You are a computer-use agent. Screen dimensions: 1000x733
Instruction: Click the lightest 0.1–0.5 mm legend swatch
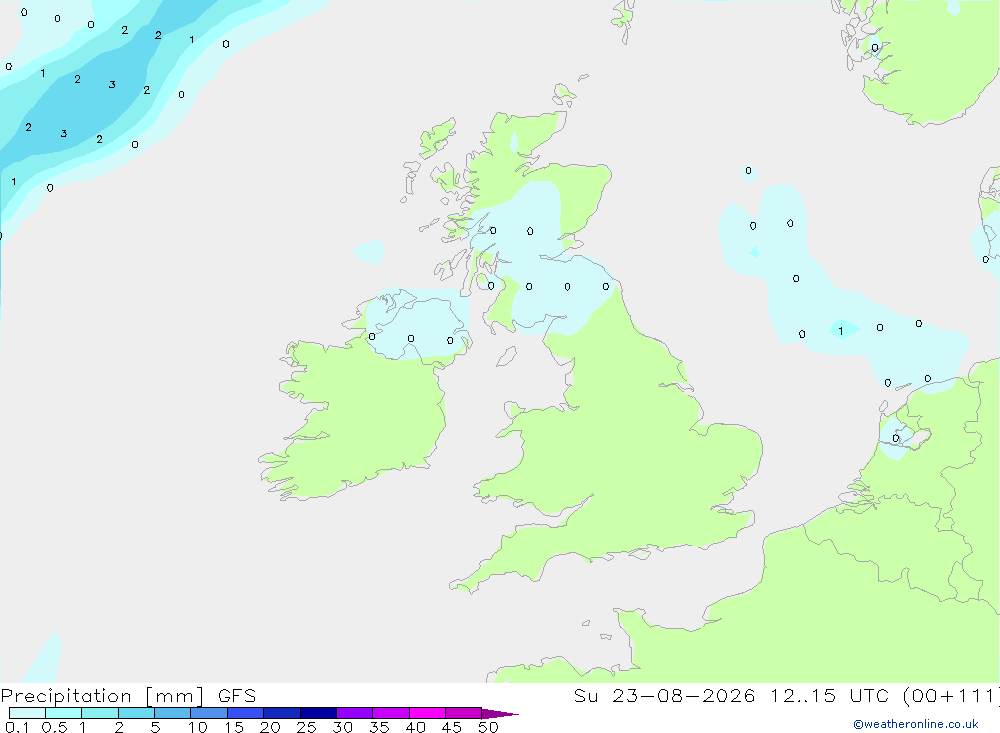coord(27,713)
